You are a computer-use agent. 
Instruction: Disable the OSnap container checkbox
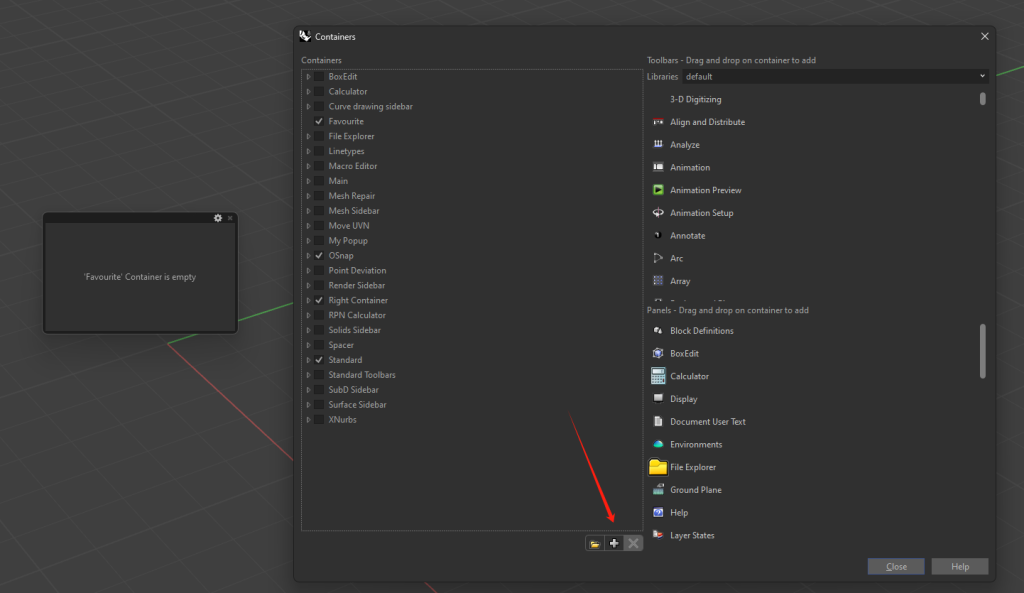pyautogui.click(x=319, y=255)
